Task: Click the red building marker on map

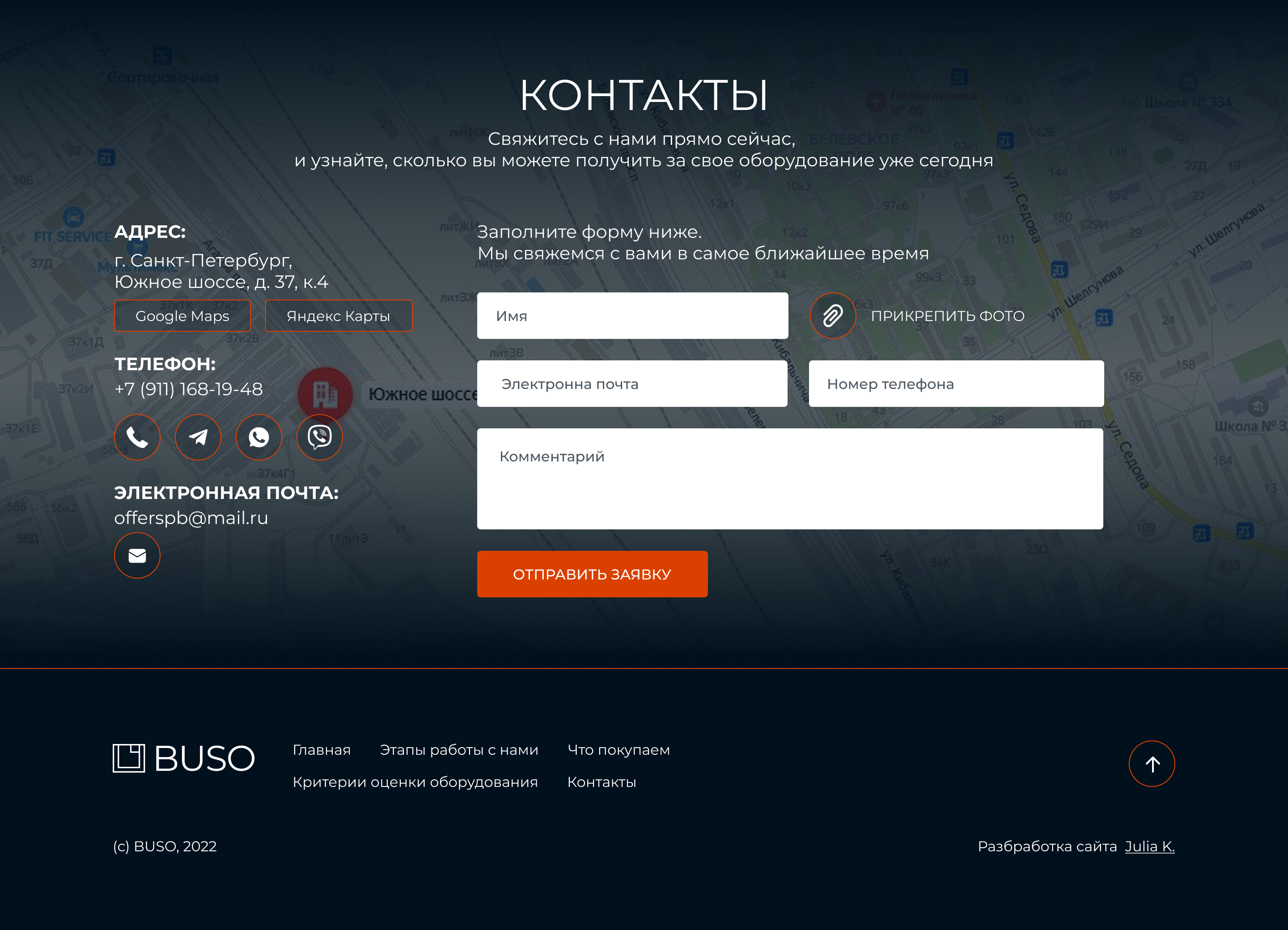Action: [326, 394]
